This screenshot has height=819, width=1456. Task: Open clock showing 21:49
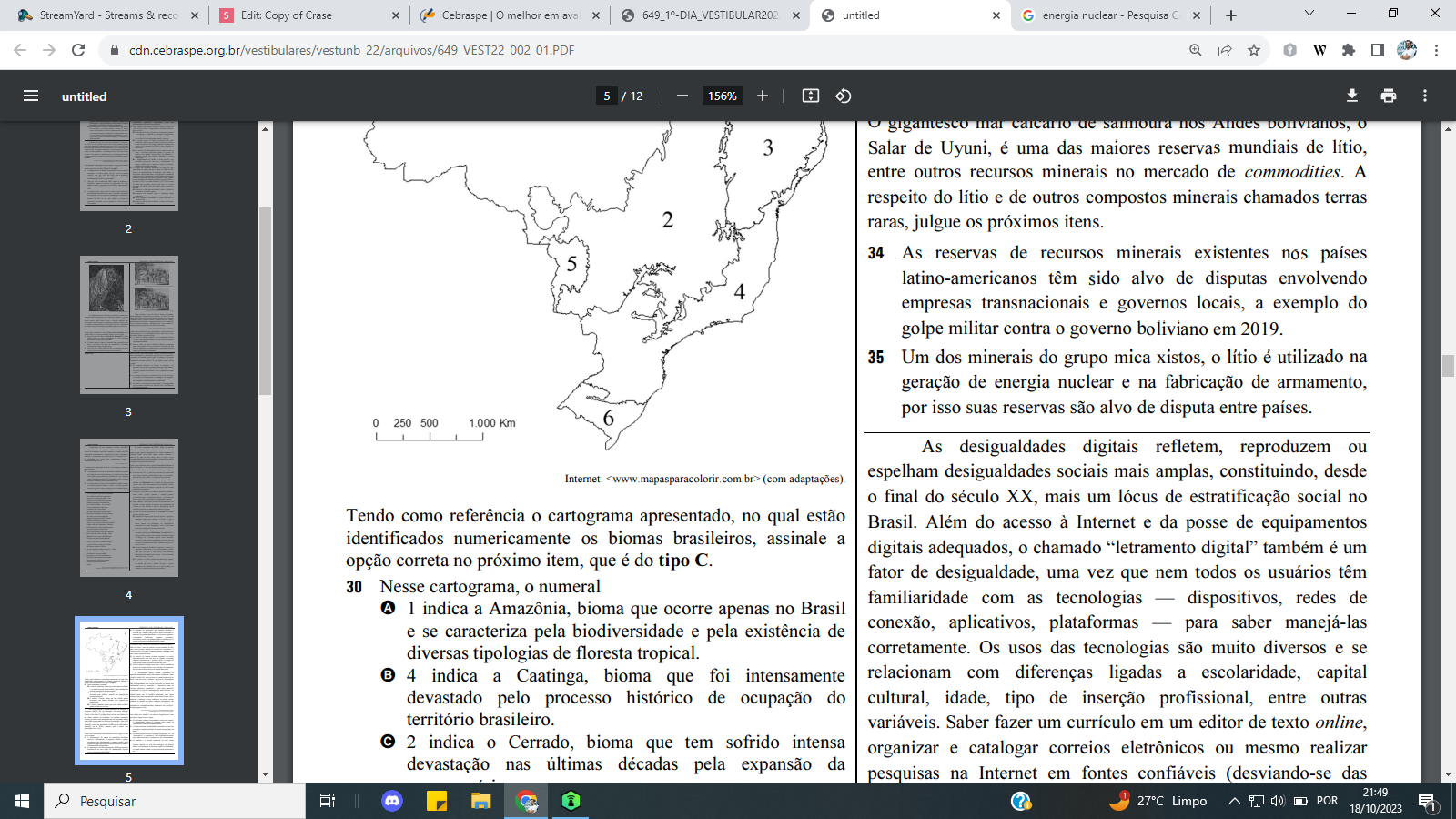(1375, 801)
